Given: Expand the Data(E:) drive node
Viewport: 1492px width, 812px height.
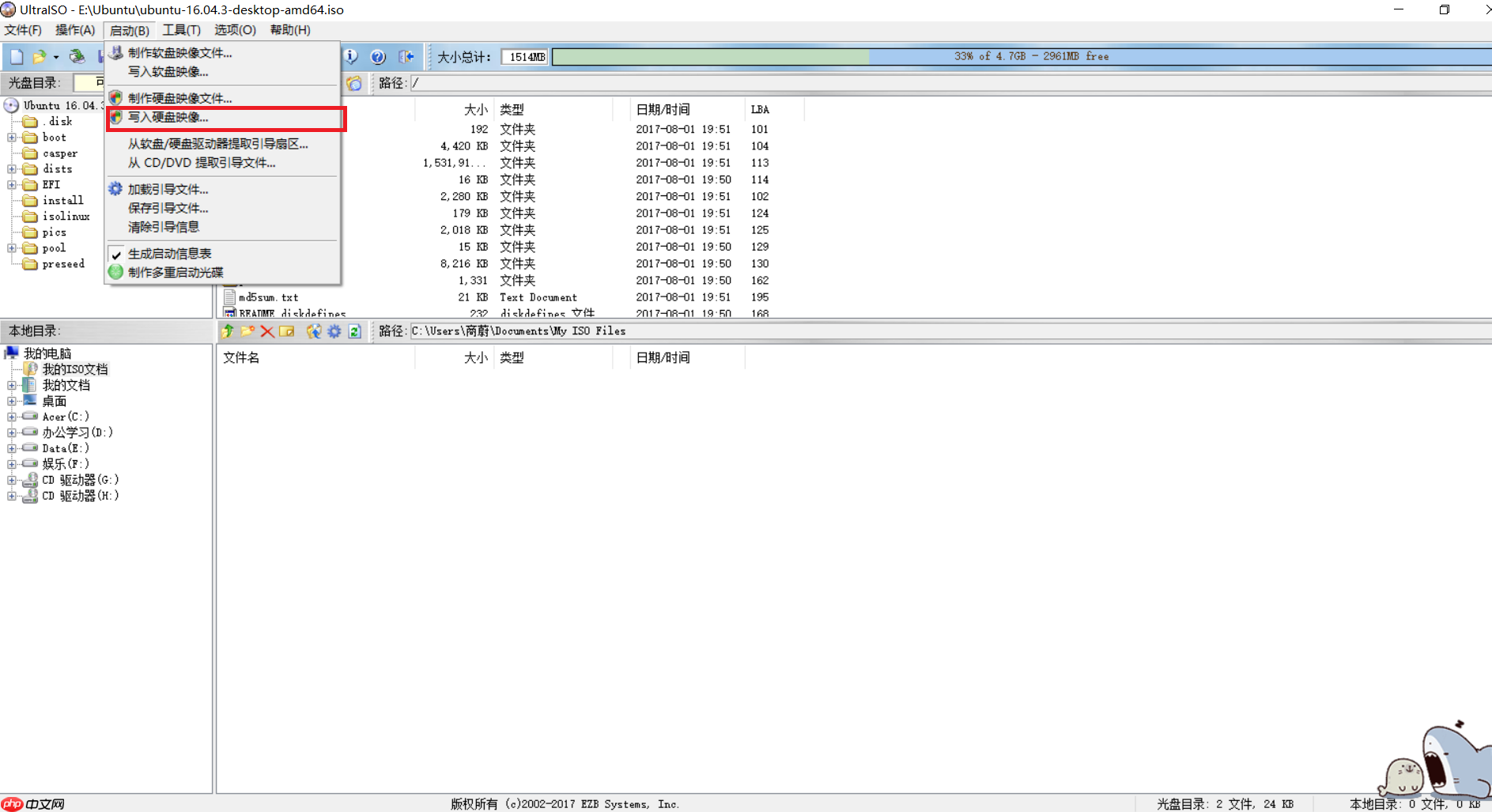Looking at the screenshot, I should (12, 448).
